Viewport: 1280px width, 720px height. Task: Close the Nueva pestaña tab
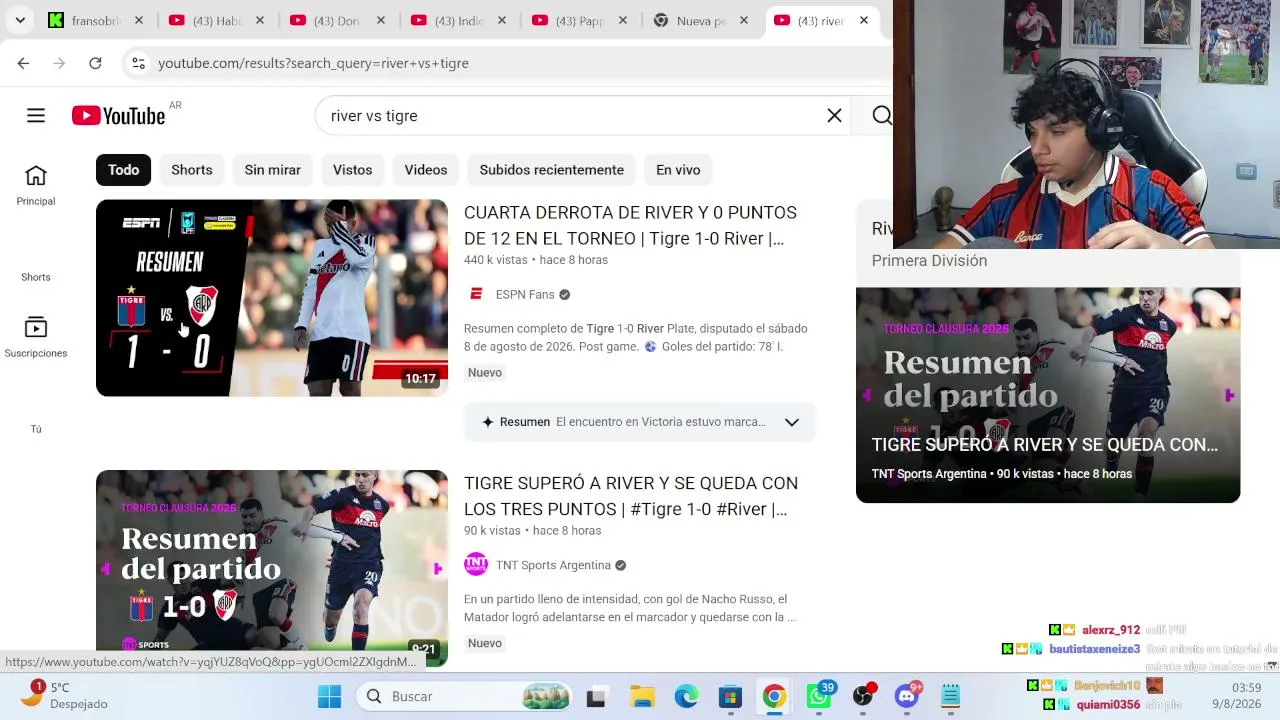tap(744, 20)
